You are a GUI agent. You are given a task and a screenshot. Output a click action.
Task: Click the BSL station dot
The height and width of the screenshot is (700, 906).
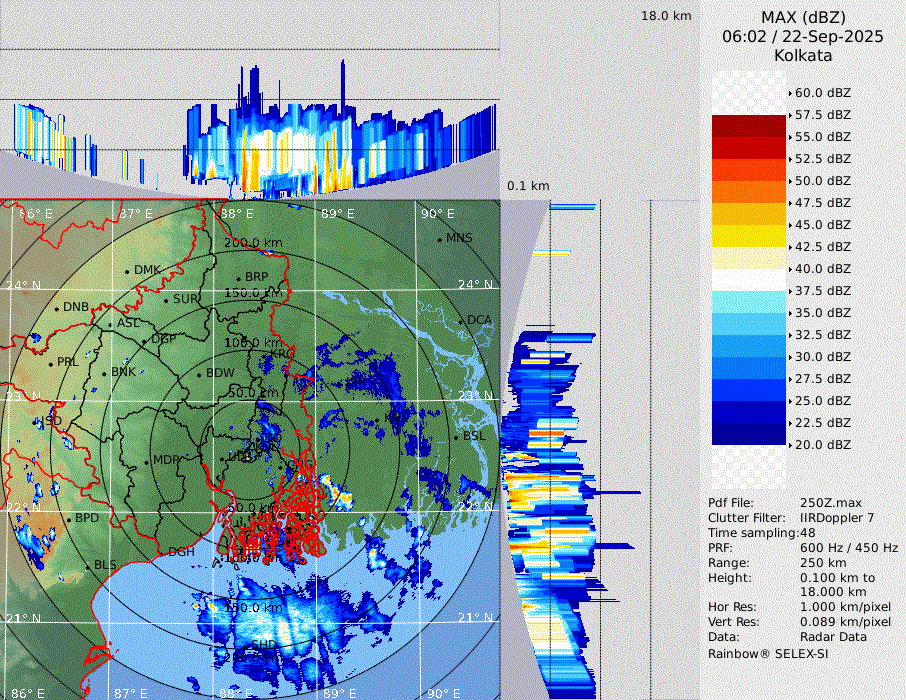456,438
